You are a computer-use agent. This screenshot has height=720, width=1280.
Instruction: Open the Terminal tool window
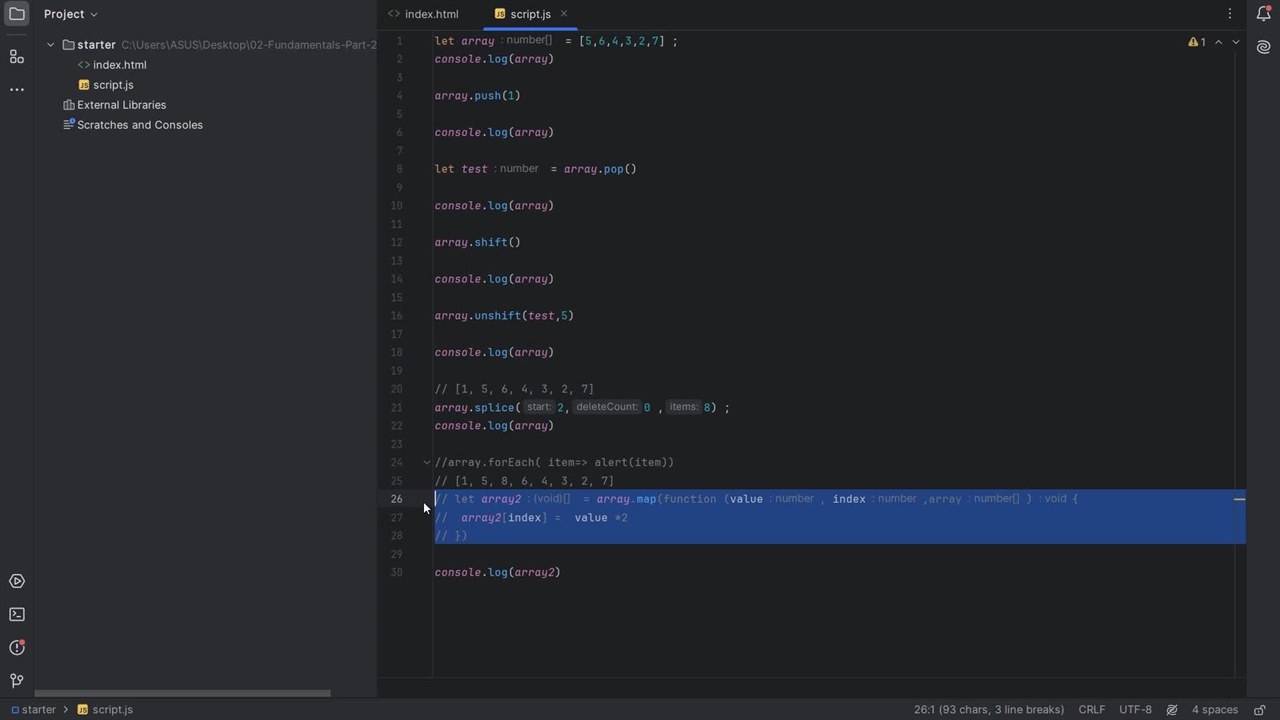coord(17,614)
